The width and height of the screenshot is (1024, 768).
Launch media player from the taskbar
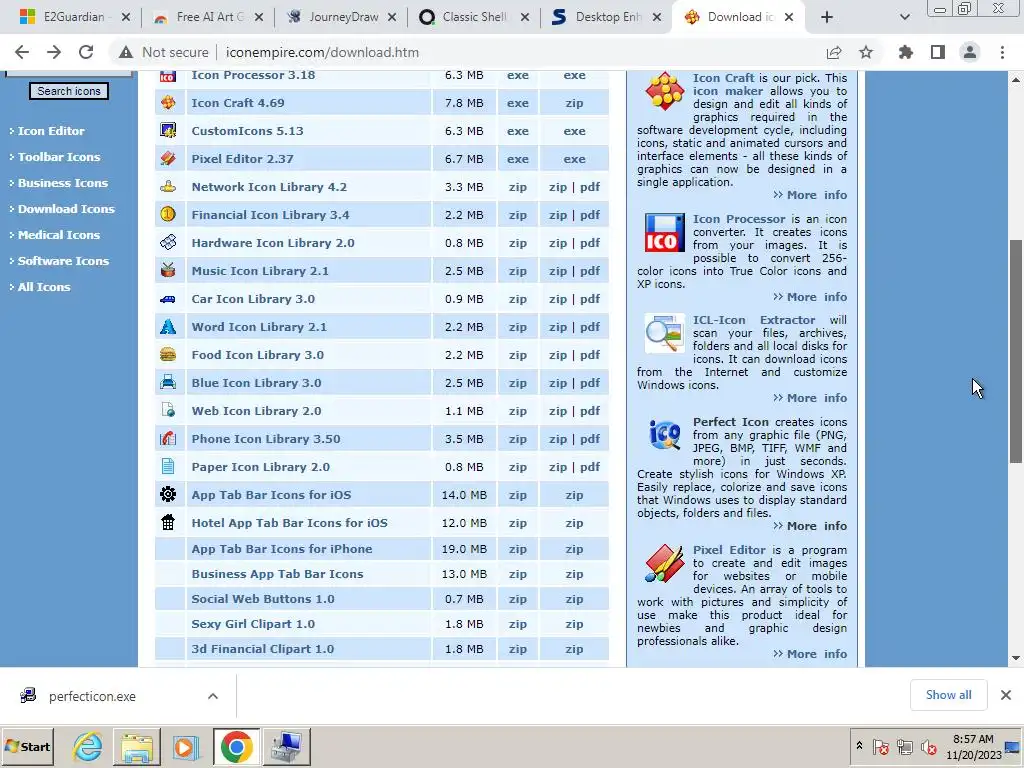click(x=186, y=746)
